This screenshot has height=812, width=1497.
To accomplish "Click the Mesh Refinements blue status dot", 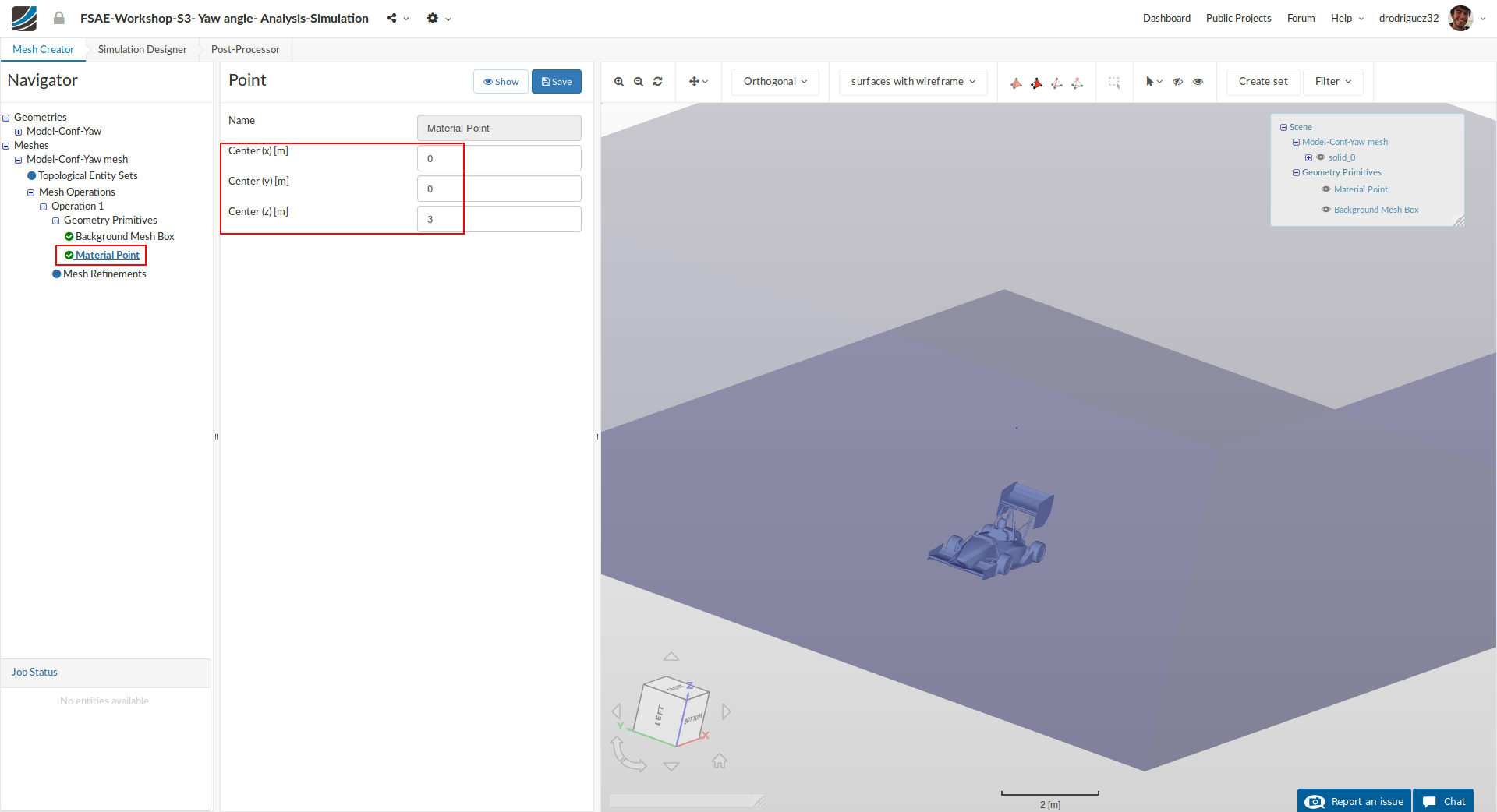I will click(57, 274).
